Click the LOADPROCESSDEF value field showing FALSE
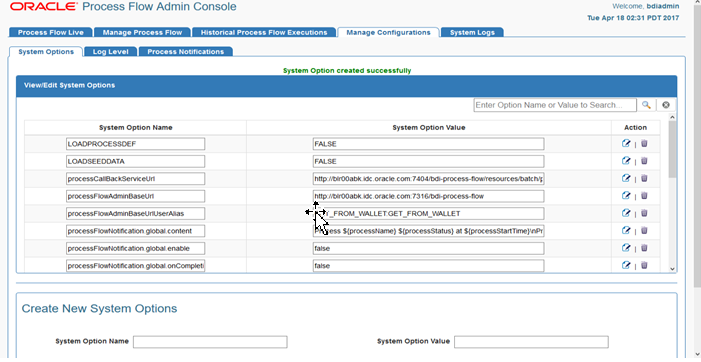The width and height of the screenshot is (701, 362). [x=428, y=144]
